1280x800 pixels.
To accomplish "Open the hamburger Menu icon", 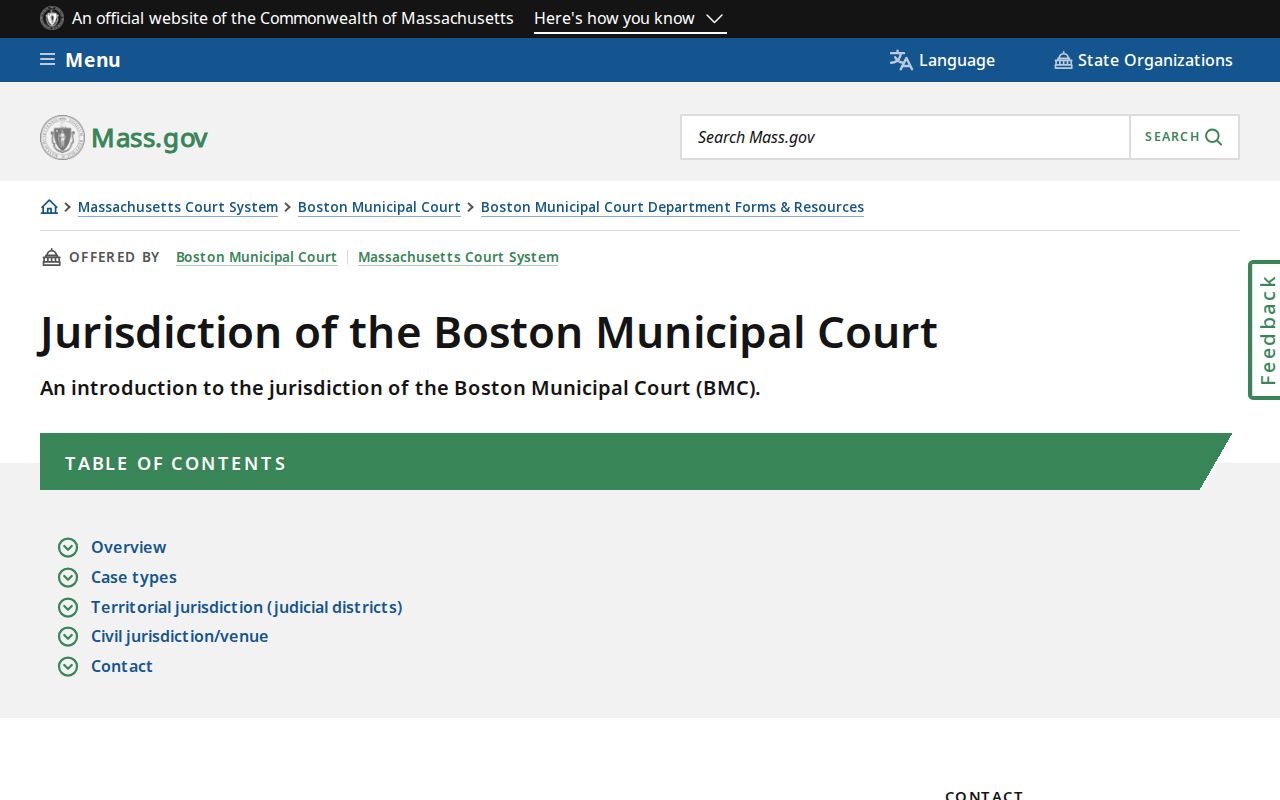I will (x=47, y=60).
